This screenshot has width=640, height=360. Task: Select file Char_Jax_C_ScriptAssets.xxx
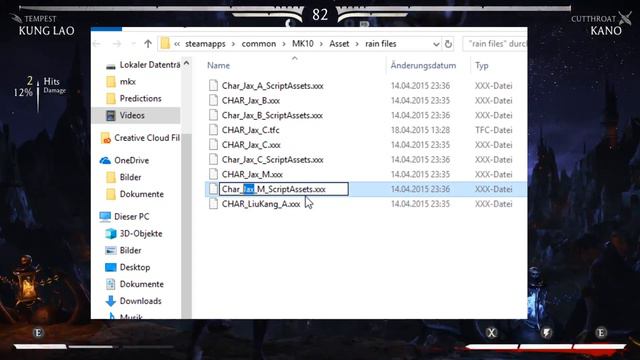272,159
